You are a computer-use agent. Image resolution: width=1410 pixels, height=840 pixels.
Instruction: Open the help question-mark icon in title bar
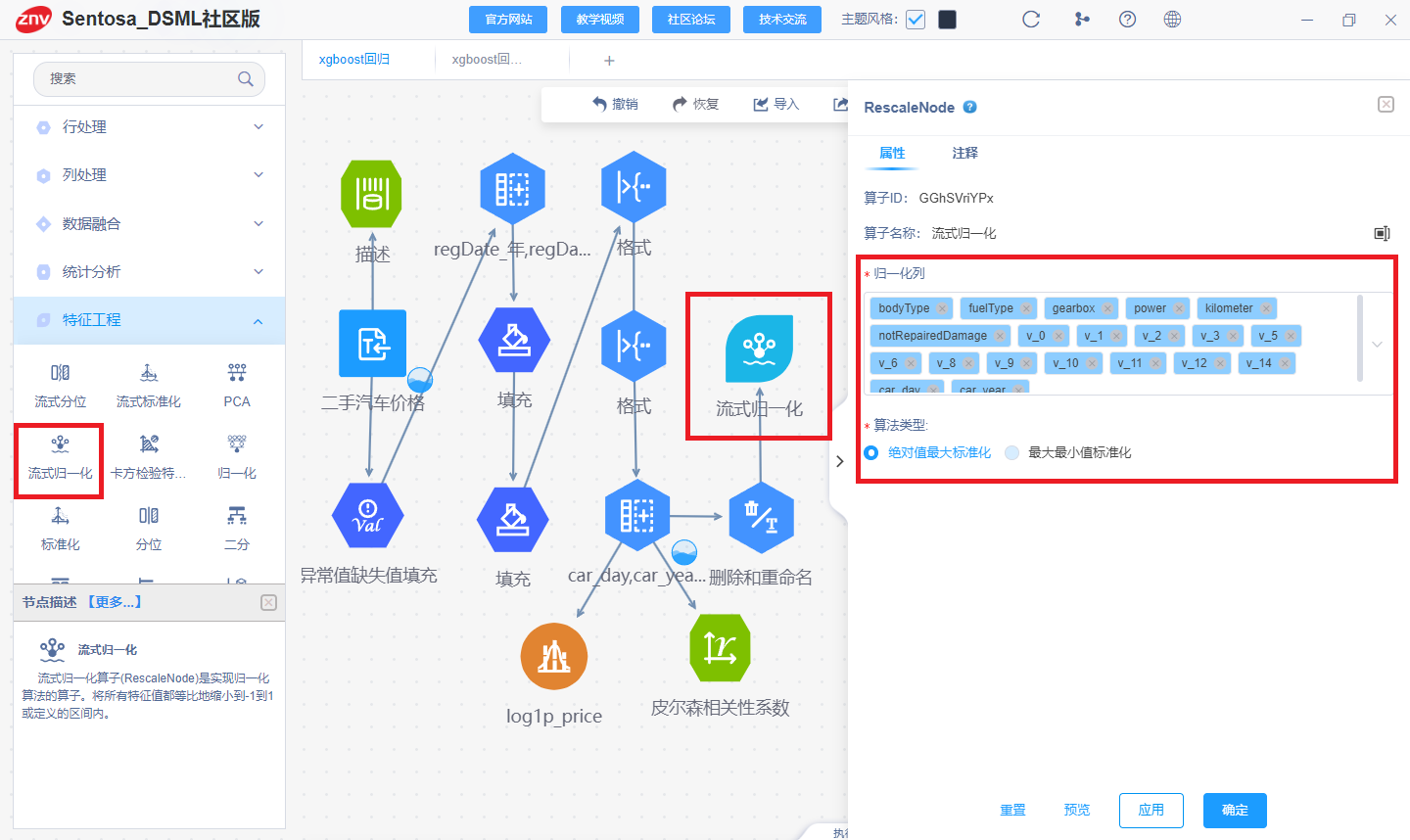(x=1127, y=20)
